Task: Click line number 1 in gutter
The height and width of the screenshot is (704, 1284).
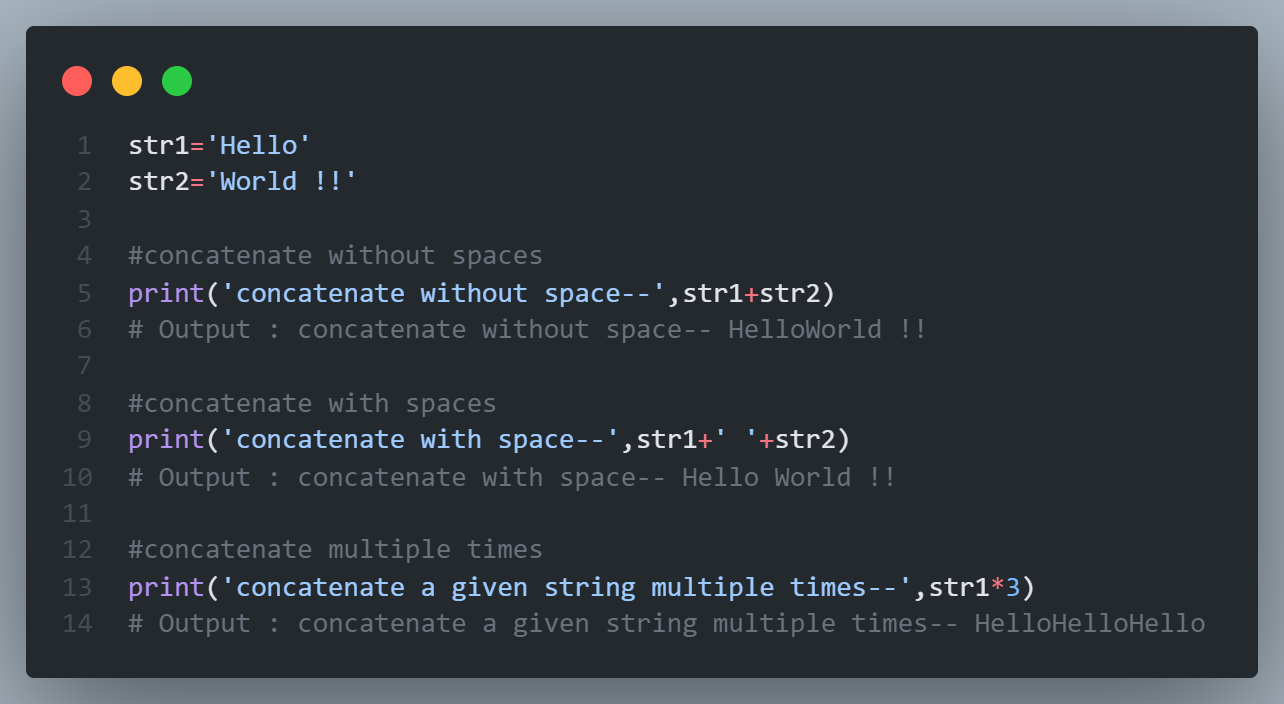Action: (83, 146)
